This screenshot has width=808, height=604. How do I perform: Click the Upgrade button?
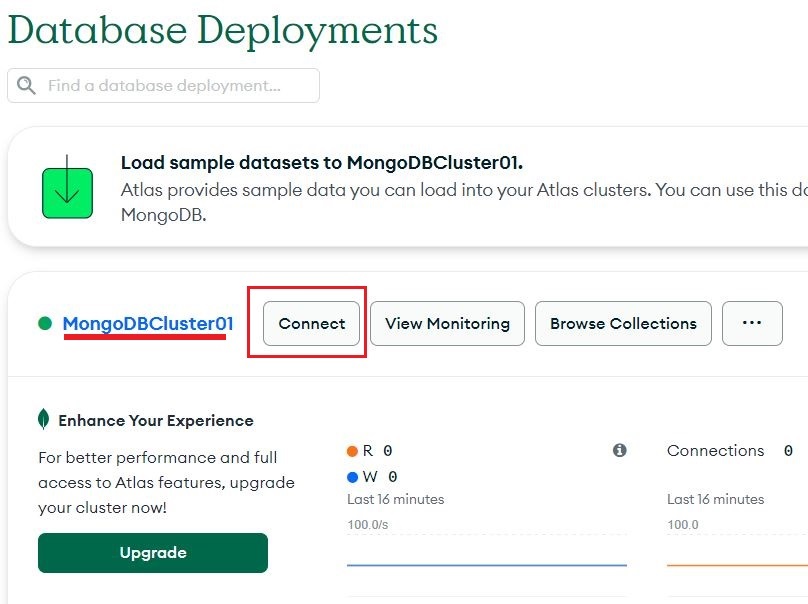152,552
